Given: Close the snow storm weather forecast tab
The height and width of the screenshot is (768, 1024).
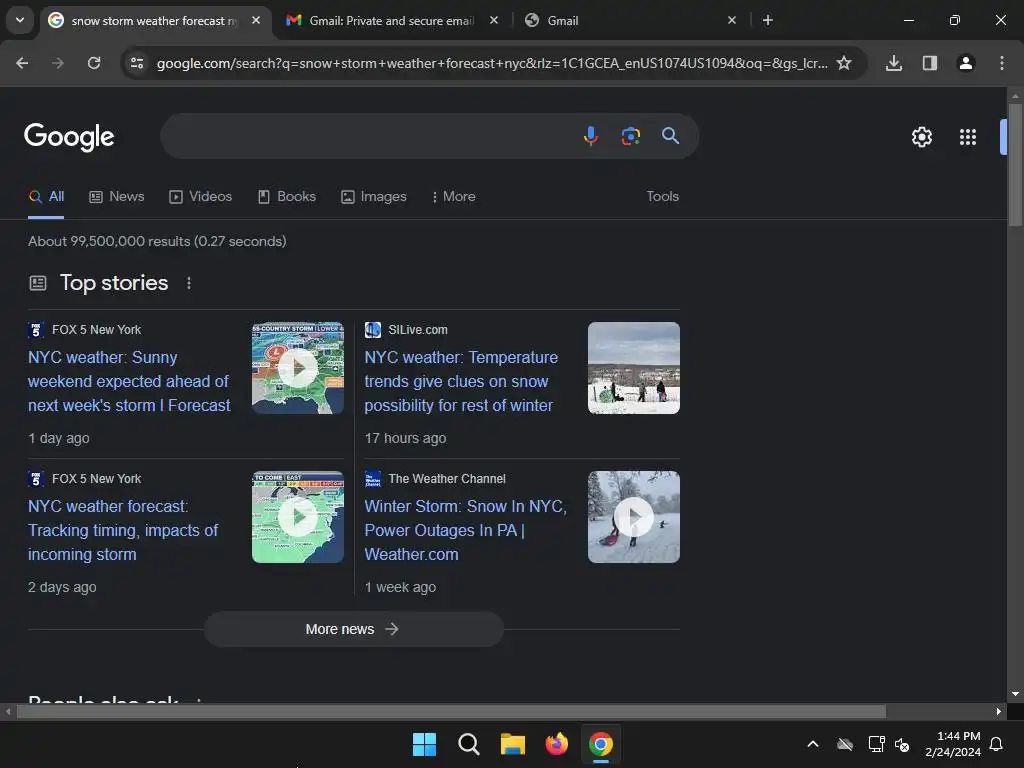Looking at the screenshot, I should coord(256,20).
